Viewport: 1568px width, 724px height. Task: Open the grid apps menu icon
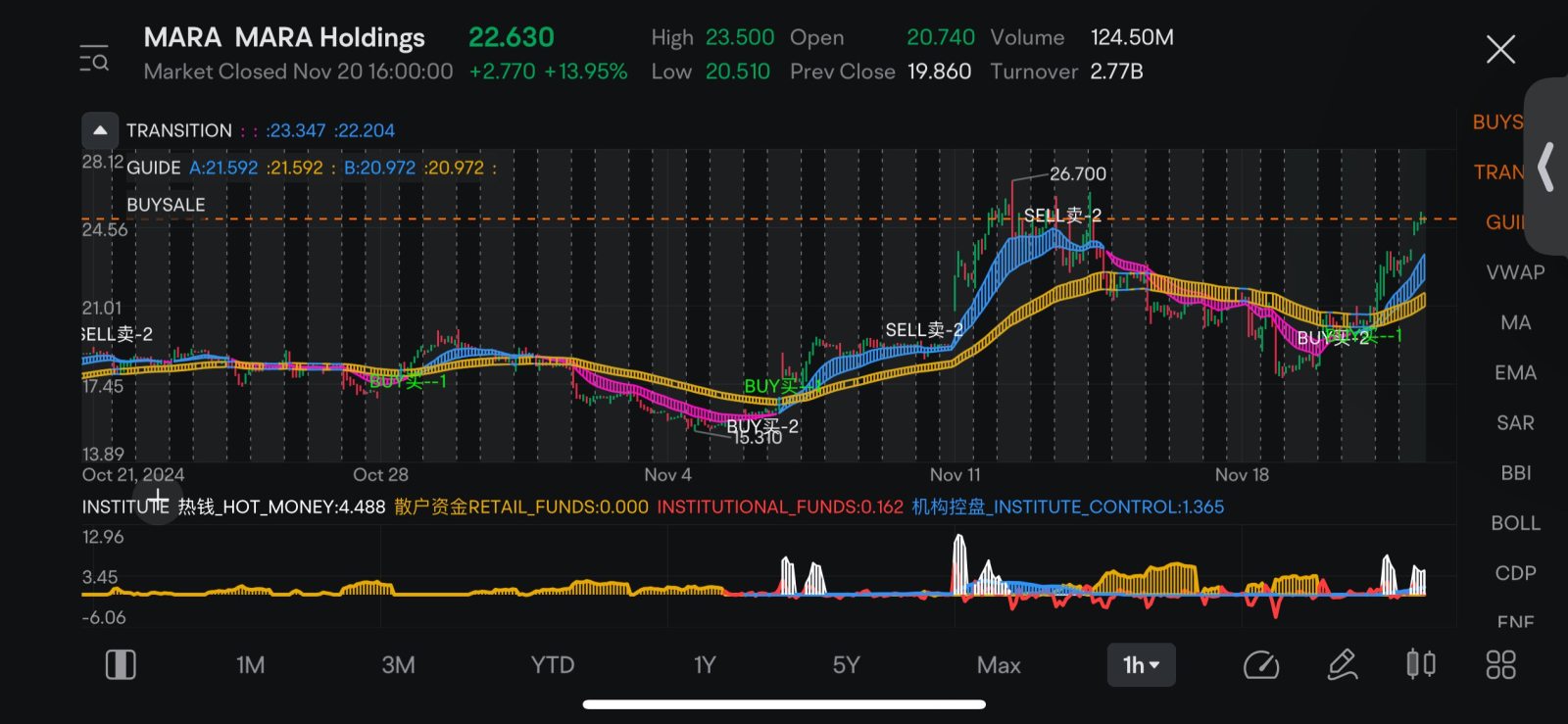(x=1500, y=665)
